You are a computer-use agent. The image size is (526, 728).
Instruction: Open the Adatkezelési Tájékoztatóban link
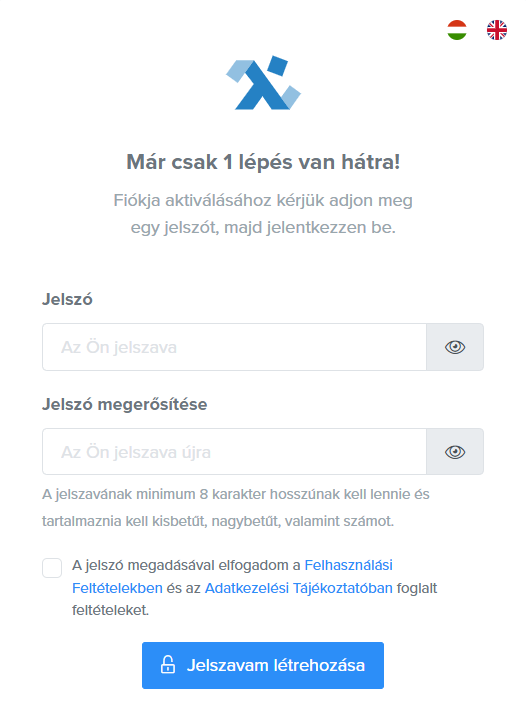[x=299, y=588]
